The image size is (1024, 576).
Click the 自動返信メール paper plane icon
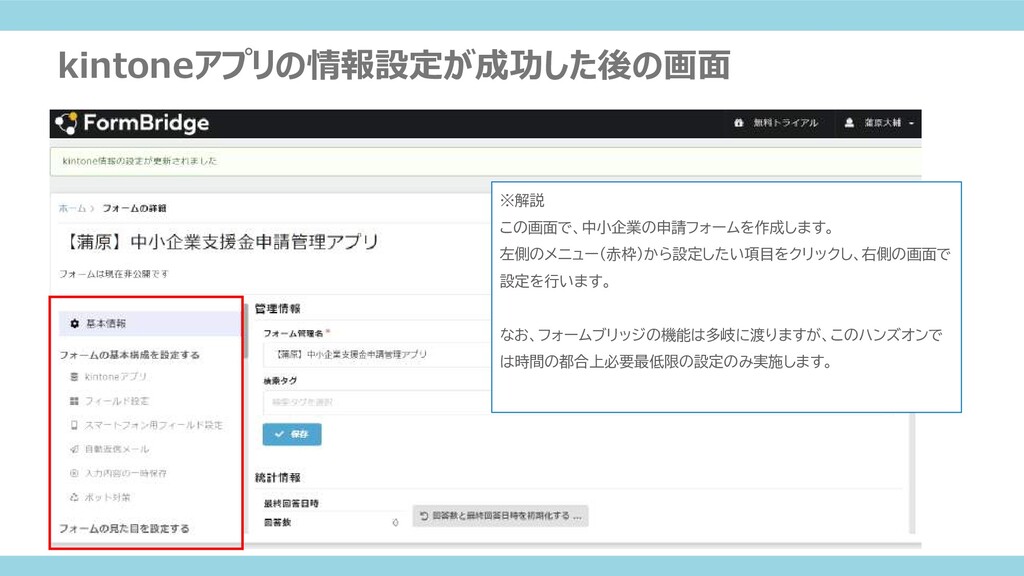pos(74,449)
